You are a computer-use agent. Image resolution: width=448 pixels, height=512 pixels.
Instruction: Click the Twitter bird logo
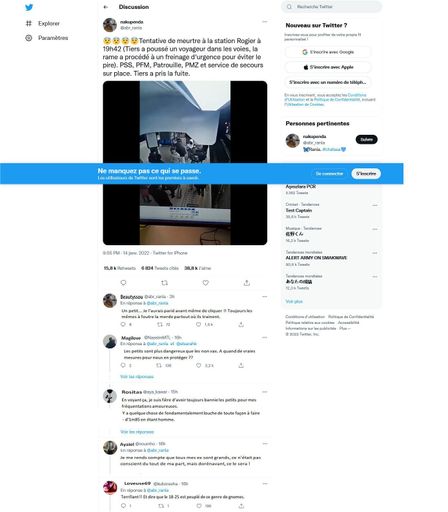pyautogui.click(x=29, y=7)
